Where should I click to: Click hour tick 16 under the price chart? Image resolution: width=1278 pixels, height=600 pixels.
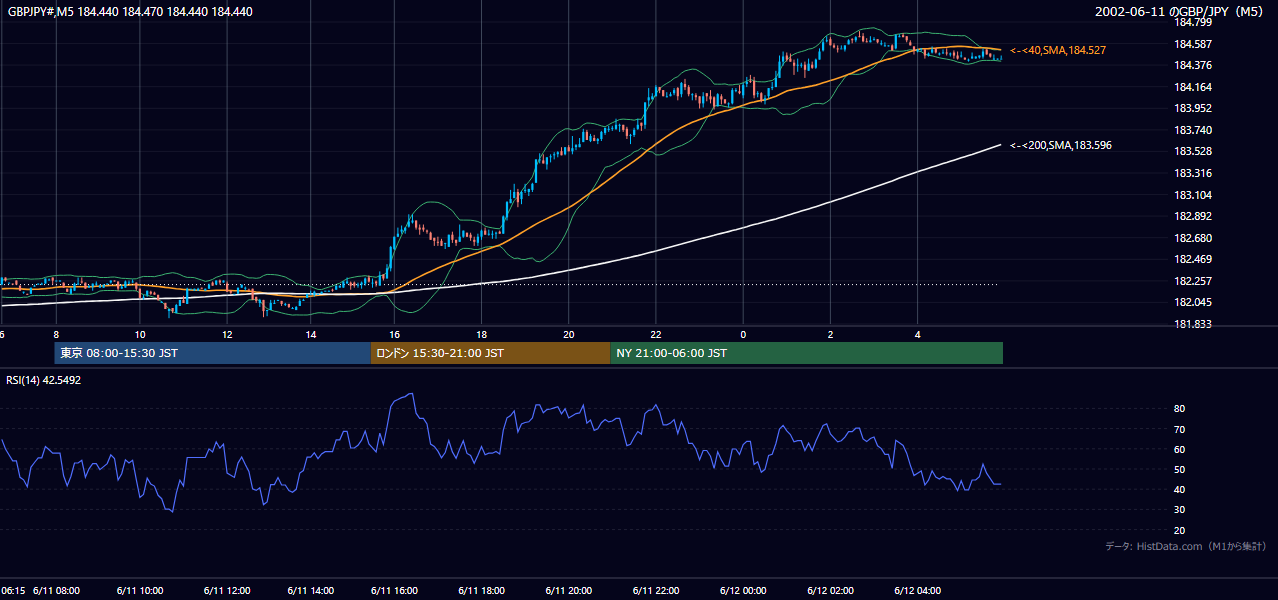click(x=395, y=334)
